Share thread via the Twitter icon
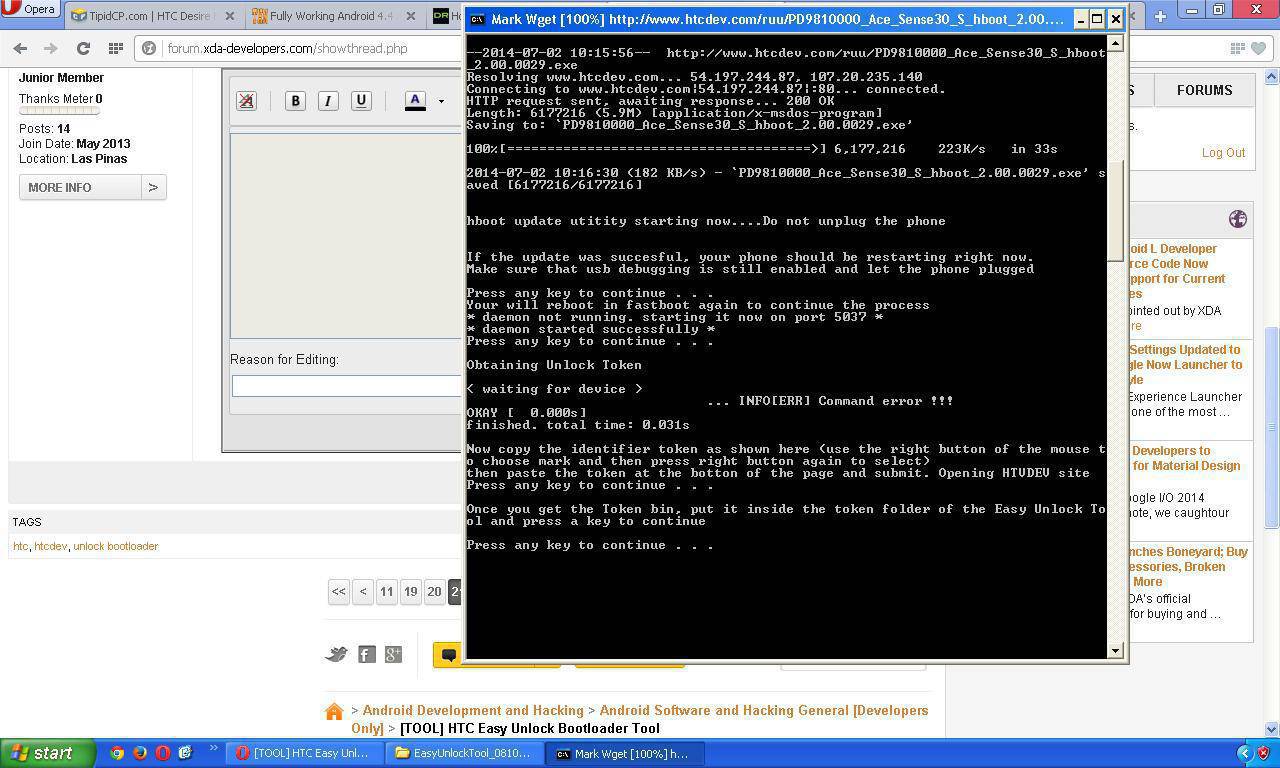The image size is (1280, 768). [337, 654]
